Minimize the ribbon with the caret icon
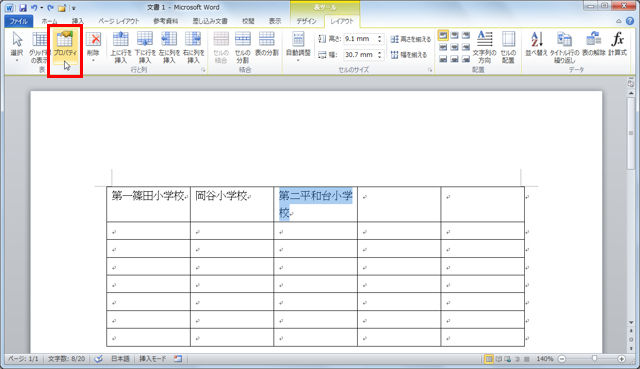This screenshot has height=369, width=640. (619, 21)
